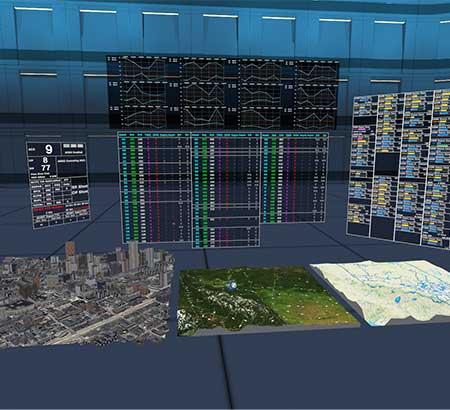Select the top-right line chart on the chart wall

click(318, 72)
